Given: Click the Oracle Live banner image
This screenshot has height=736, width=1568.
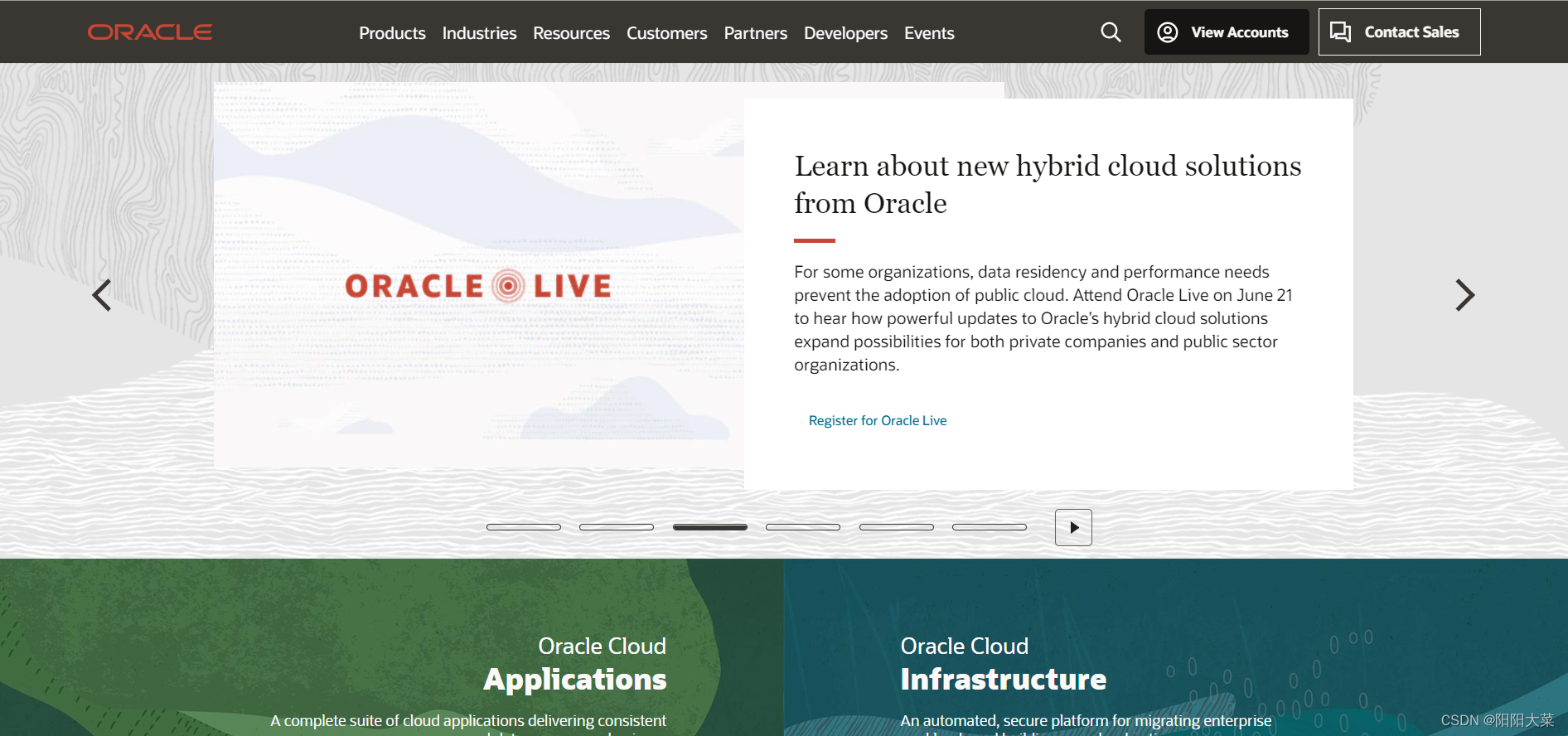Looking at the screenshot, I should point(479,275).
